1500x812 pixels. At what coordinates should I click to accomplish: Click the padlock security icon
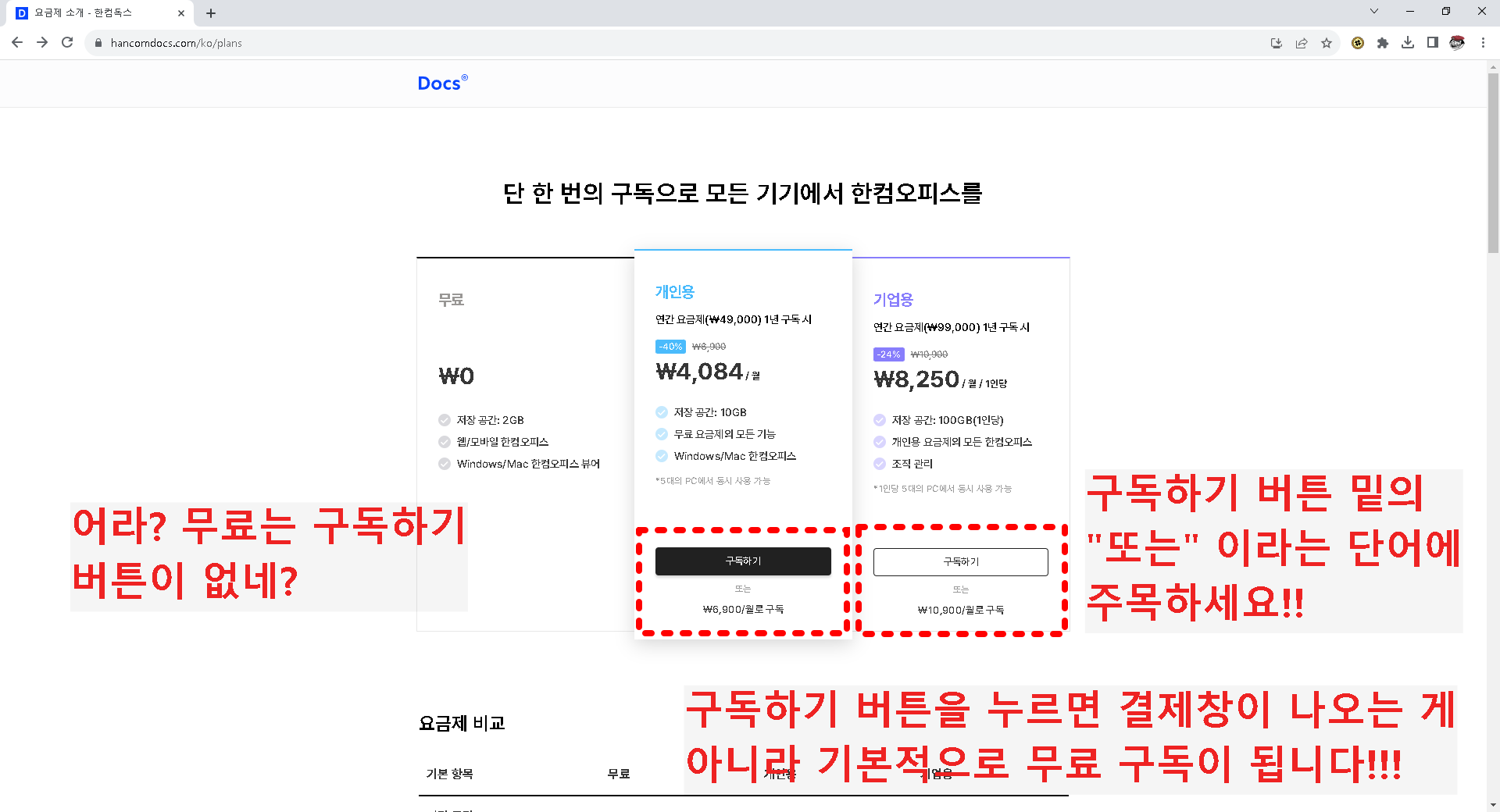click(x=98, y=43)
